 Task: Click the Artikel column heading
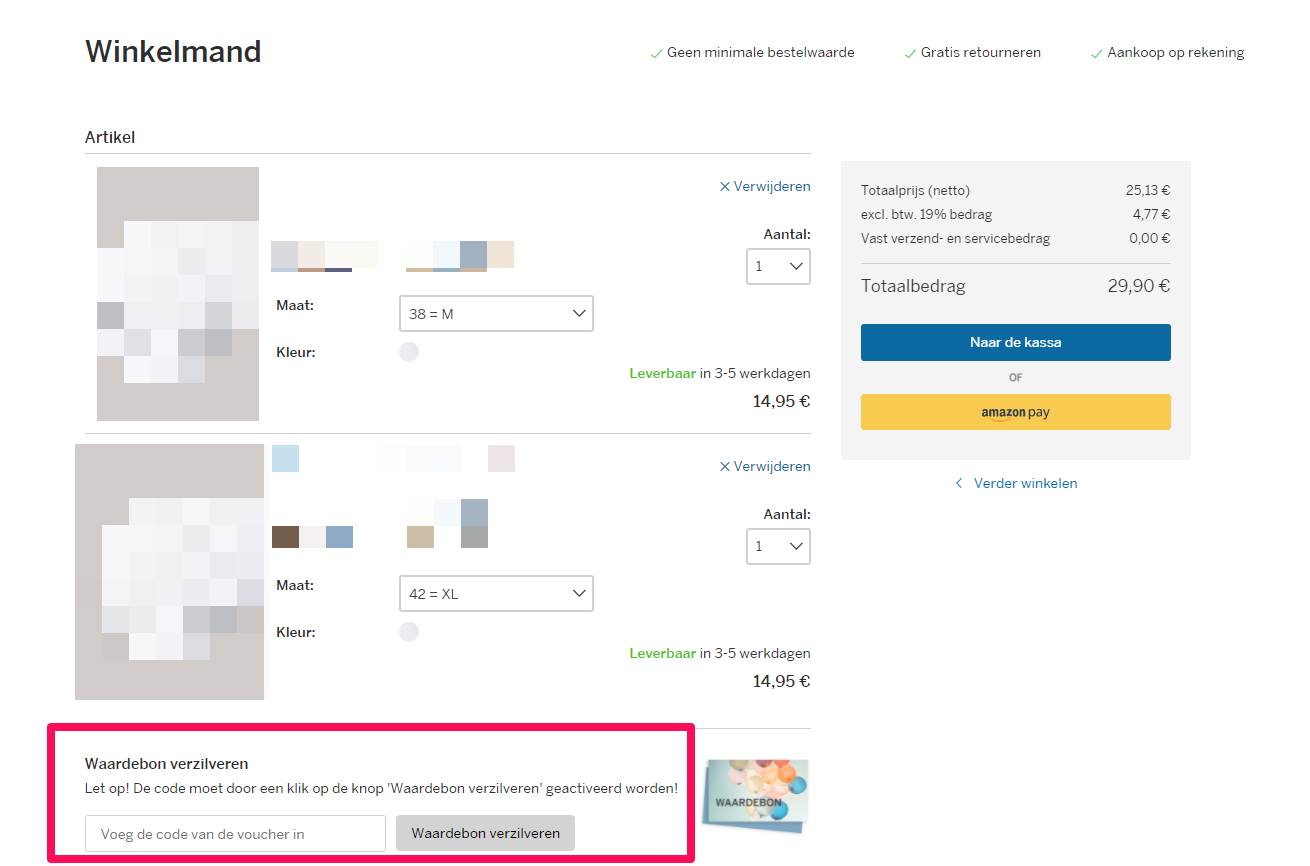tap(110, 137)
